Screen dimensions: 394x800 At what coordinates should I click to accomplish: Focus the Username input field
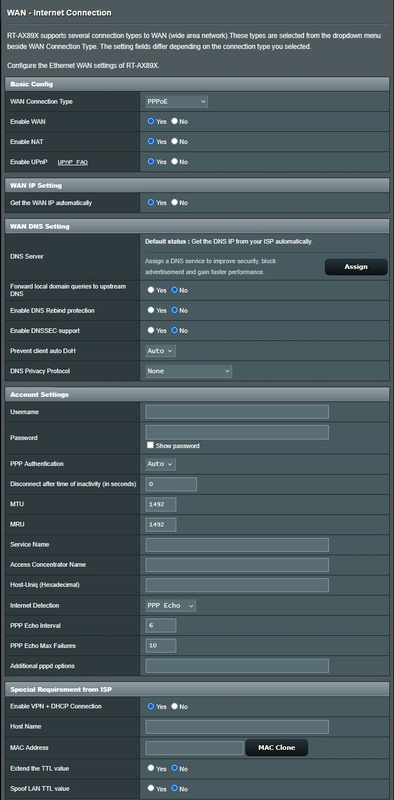237,412
